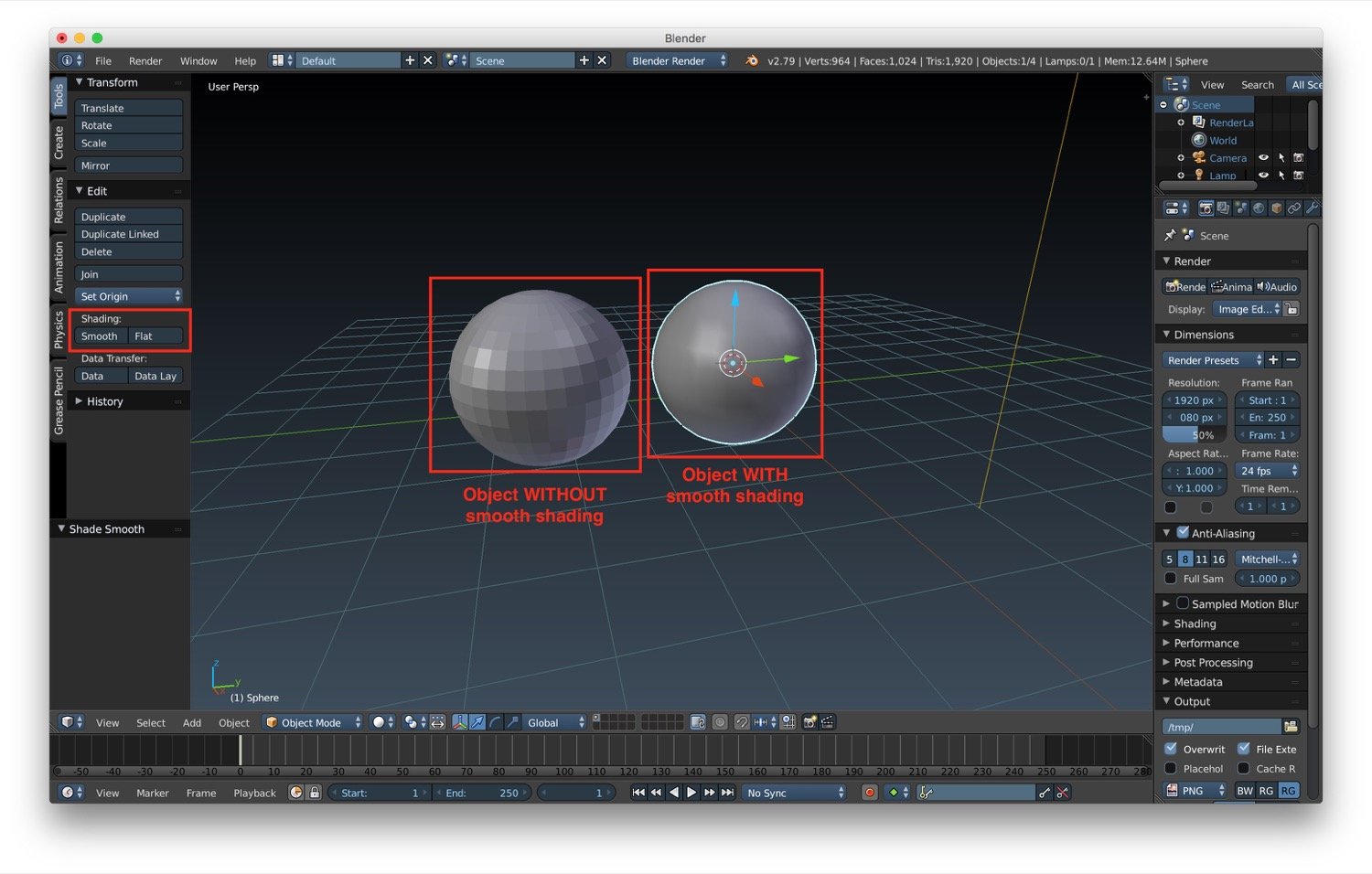Click the Blender info editor type icon

71,60
